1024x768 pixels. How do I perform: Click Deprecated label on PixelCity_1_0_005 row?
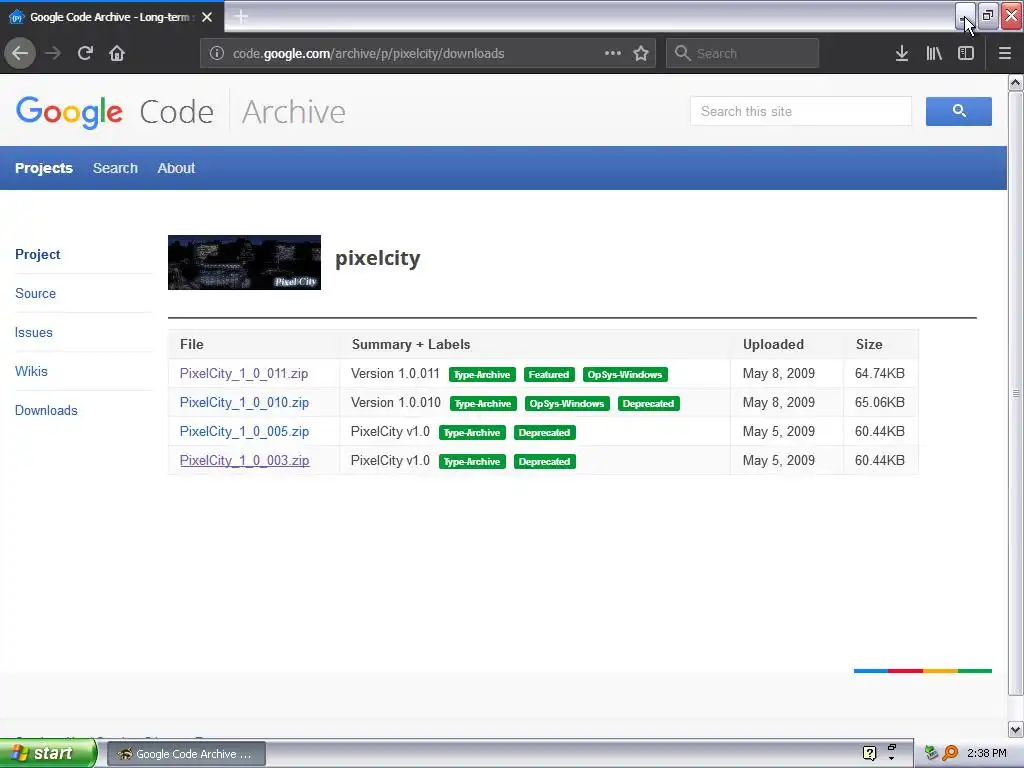click(545, 432)
